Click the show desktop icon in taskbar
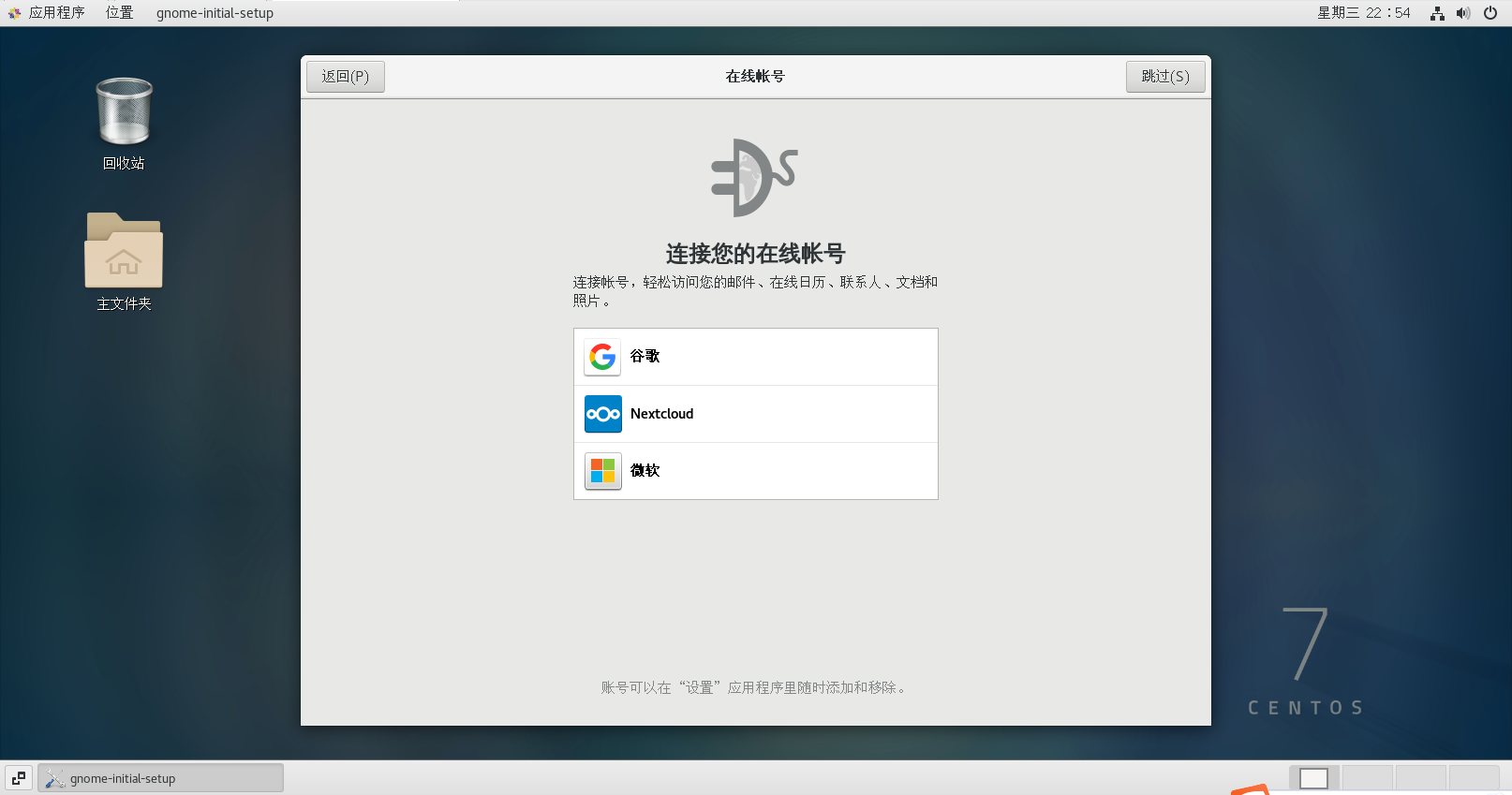Viewport: 1512px width, 795px height. pos(19,778)
